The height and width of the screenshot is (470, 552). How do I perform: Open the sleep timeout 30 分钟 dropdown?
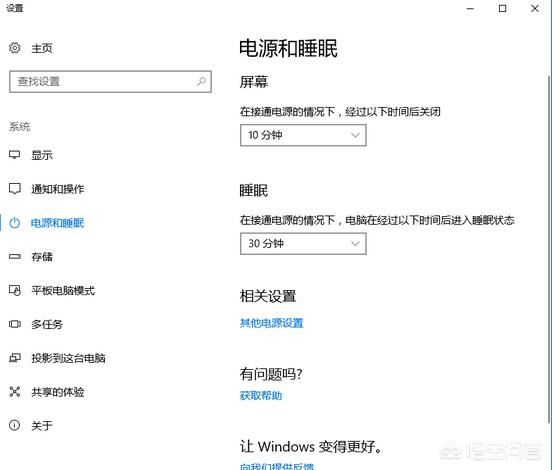(x=303, y=244)
